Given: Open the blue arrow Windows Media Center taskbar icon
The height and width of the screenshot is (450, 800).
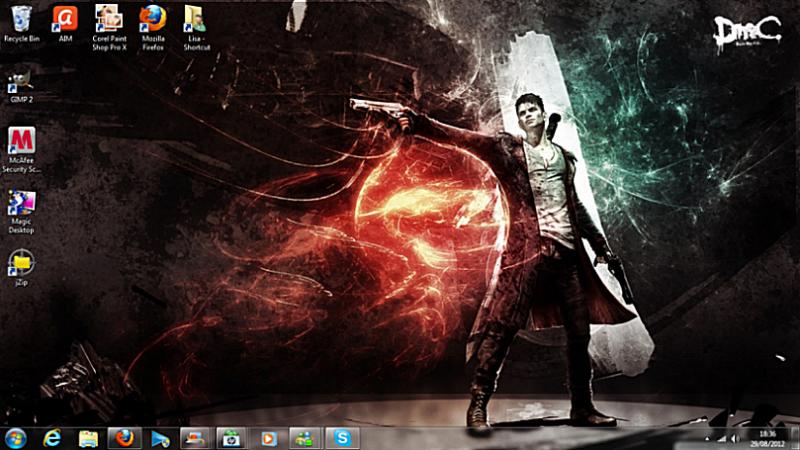Looking at the screenshot, I should point(160,439).
